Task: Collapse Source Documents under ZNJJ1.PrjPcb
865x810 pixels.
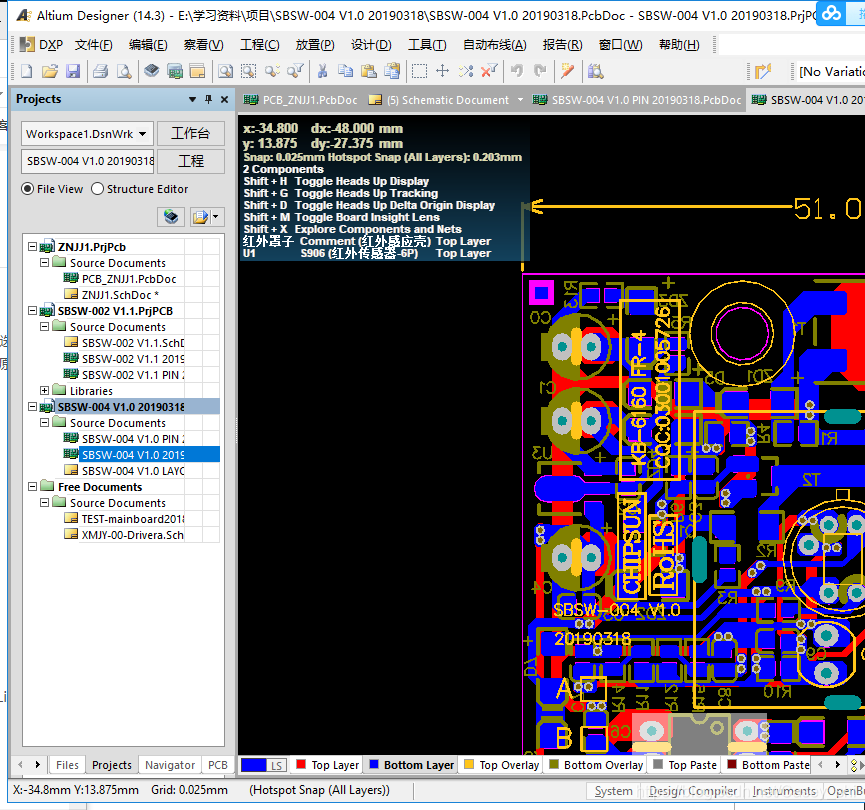Action: pos(45,263)
